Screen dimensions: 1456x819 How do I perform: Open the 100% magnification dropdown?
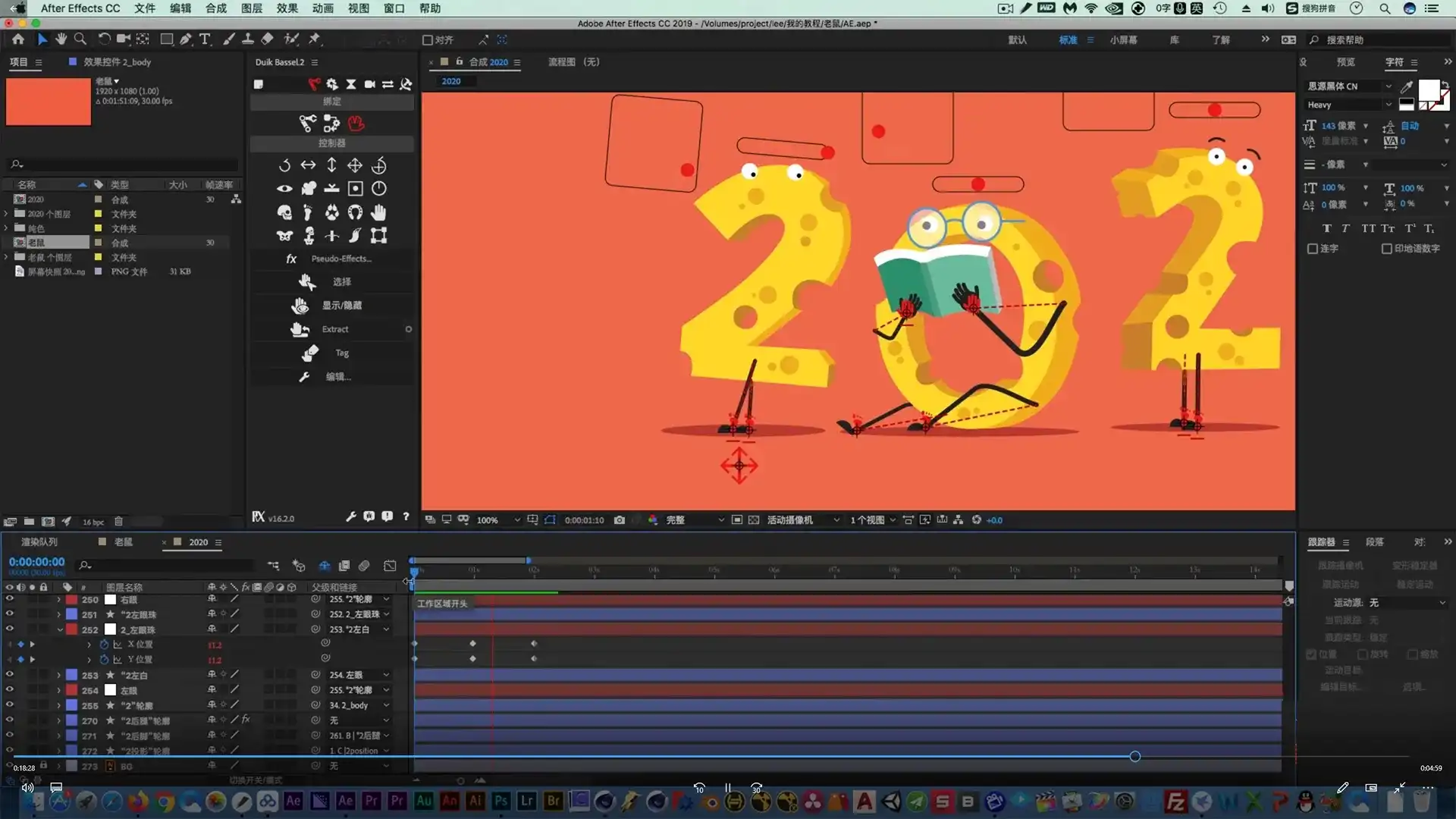coord(497,520)
